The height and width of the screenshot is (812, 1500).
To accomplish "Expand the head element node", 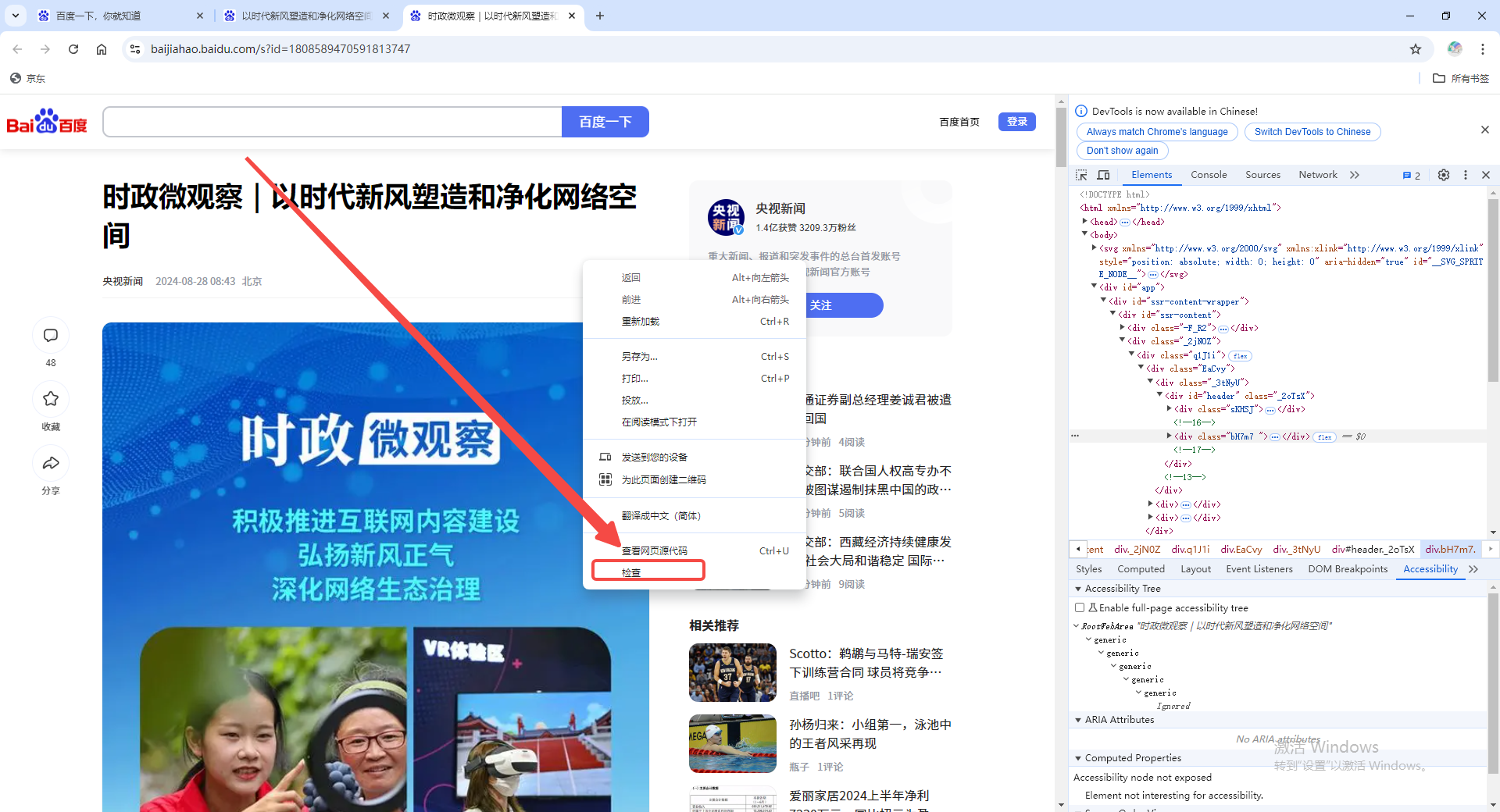I will point(1084,221).
